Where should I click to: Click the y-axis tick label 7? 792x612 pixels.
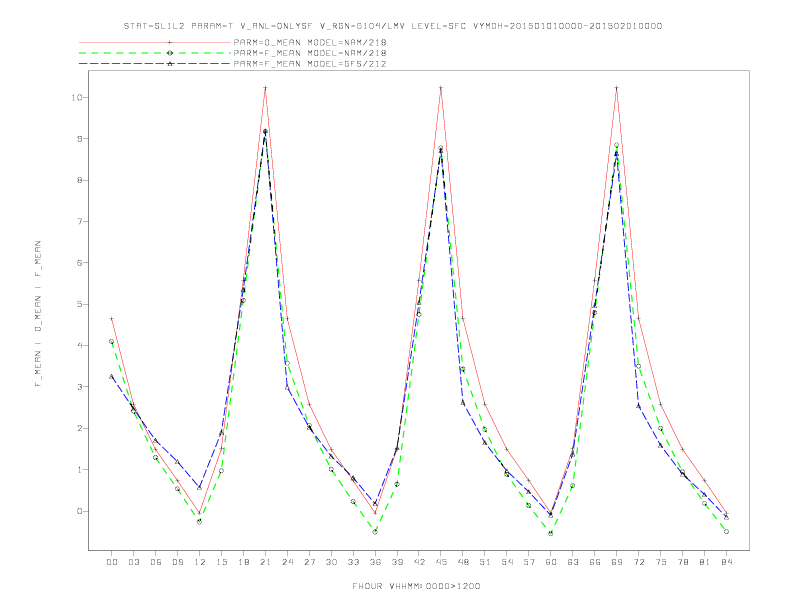[x=80, y=222]
